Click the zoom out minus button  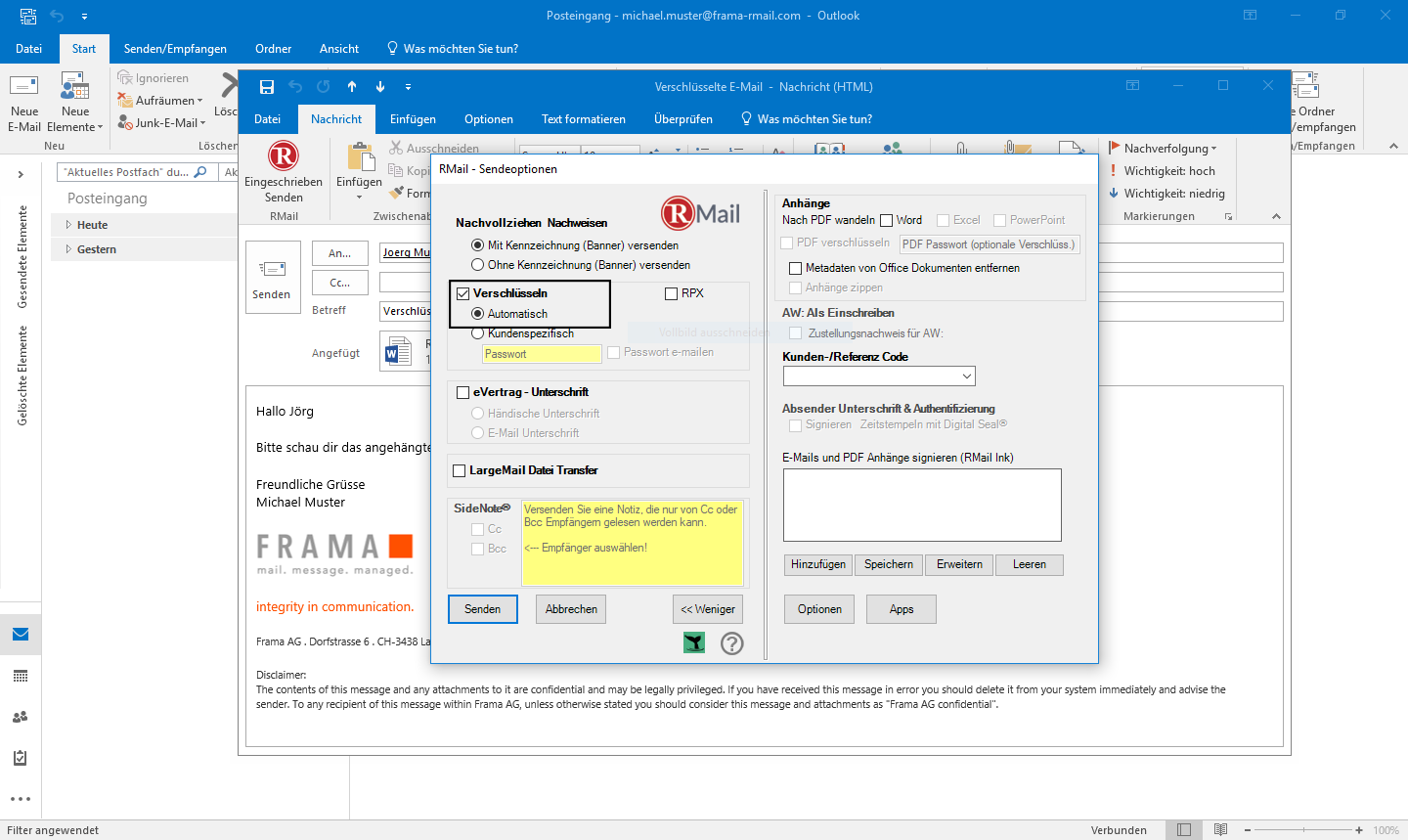[1249, 829]
